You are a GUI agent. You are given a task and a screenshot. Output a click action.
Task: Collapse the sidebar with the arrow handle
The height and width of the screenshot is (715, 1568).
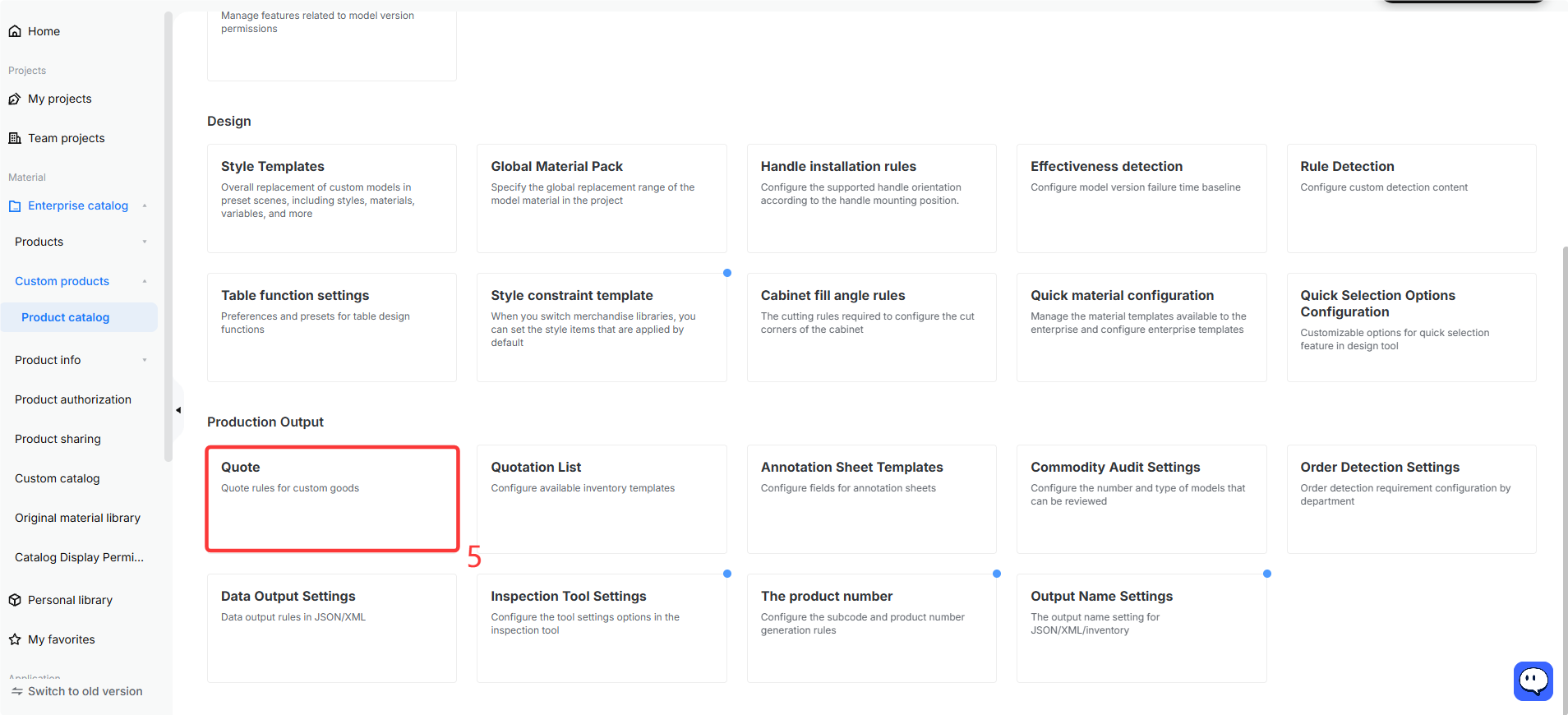tap(178, 410)
